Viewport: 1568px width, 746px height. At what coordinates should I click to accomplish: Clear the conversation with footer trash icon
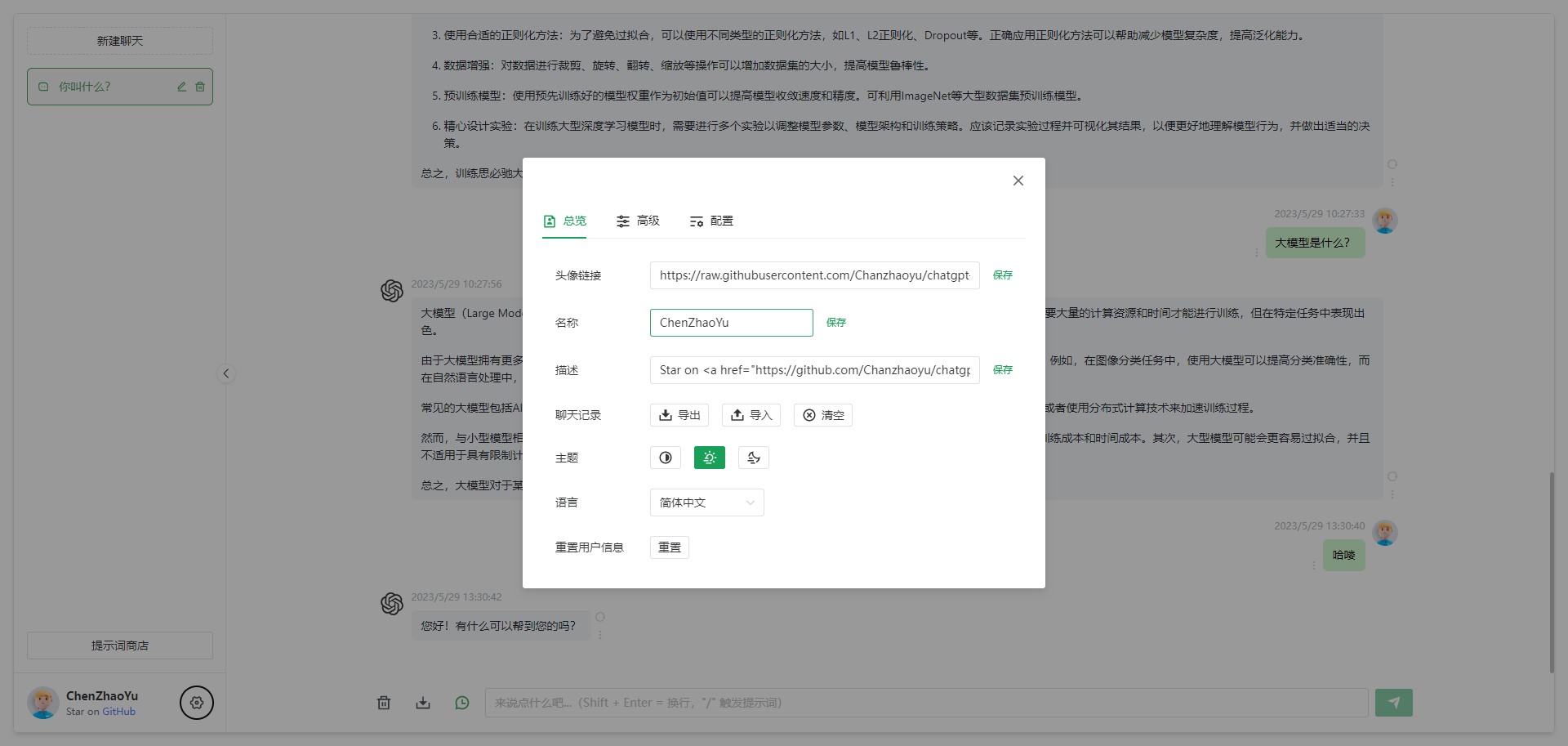pyautogui.click(x=384, y=703)
